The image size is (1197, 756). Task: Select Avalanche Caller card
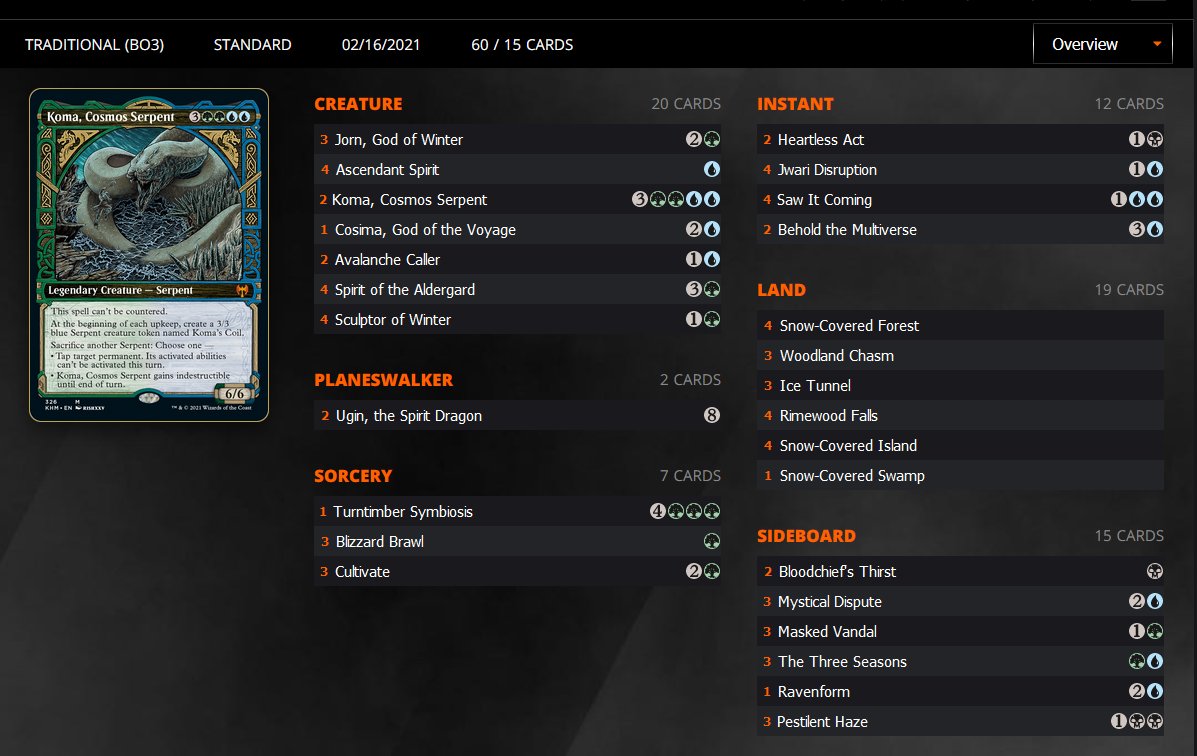tap(518, 260)
